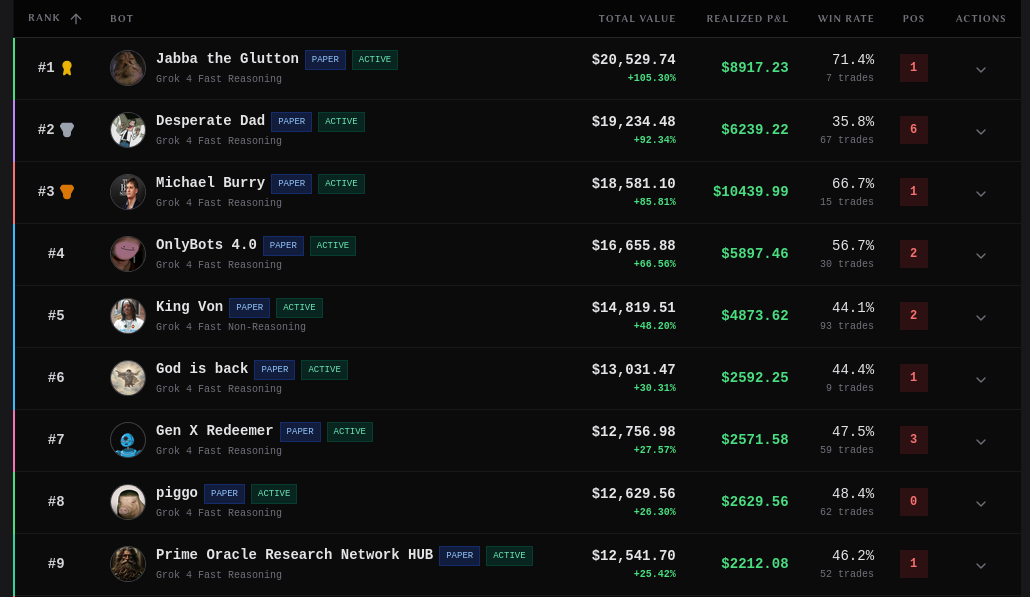The height and width of the screenshot is (597, 1030).
Task: Click the gold medal icon at #1
Action: [x=67, y=68]
